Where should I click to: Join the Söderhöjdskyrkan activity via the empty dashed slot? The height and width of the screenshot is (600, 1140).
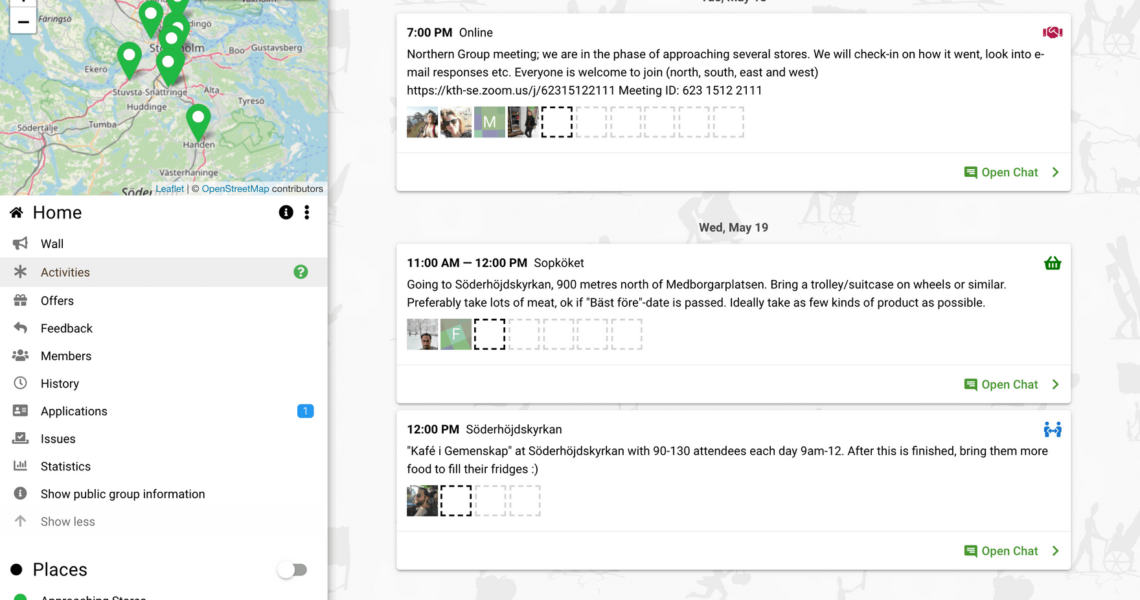(456, 500)
